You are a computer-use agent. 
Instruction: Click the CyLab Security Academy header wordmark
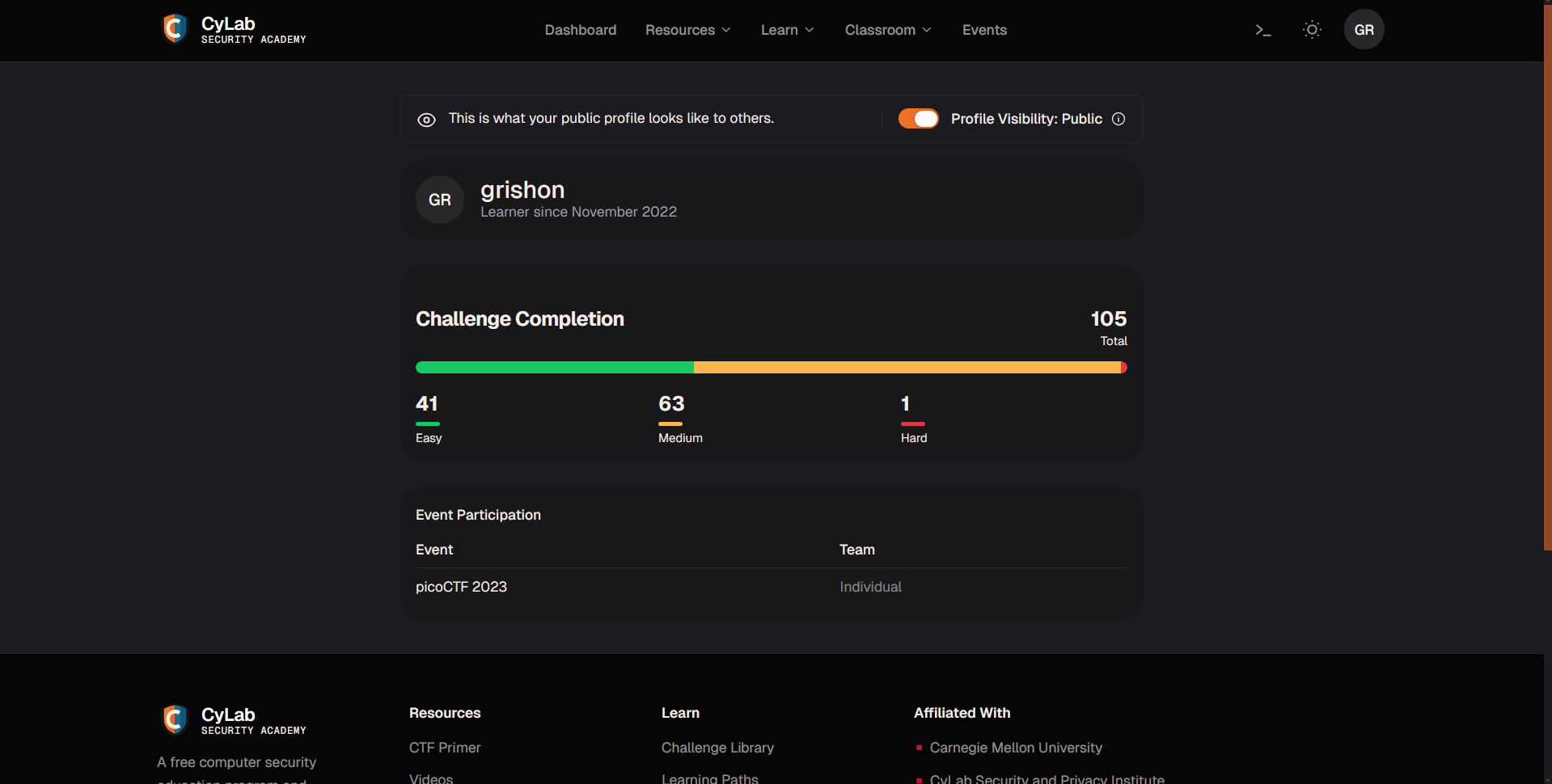pyautogui.click(x=253, y=29)
